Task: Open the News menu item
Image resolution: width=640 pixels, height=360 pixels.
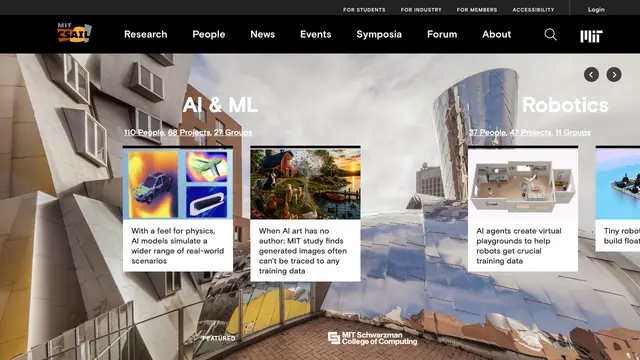Action: [262, 34]
